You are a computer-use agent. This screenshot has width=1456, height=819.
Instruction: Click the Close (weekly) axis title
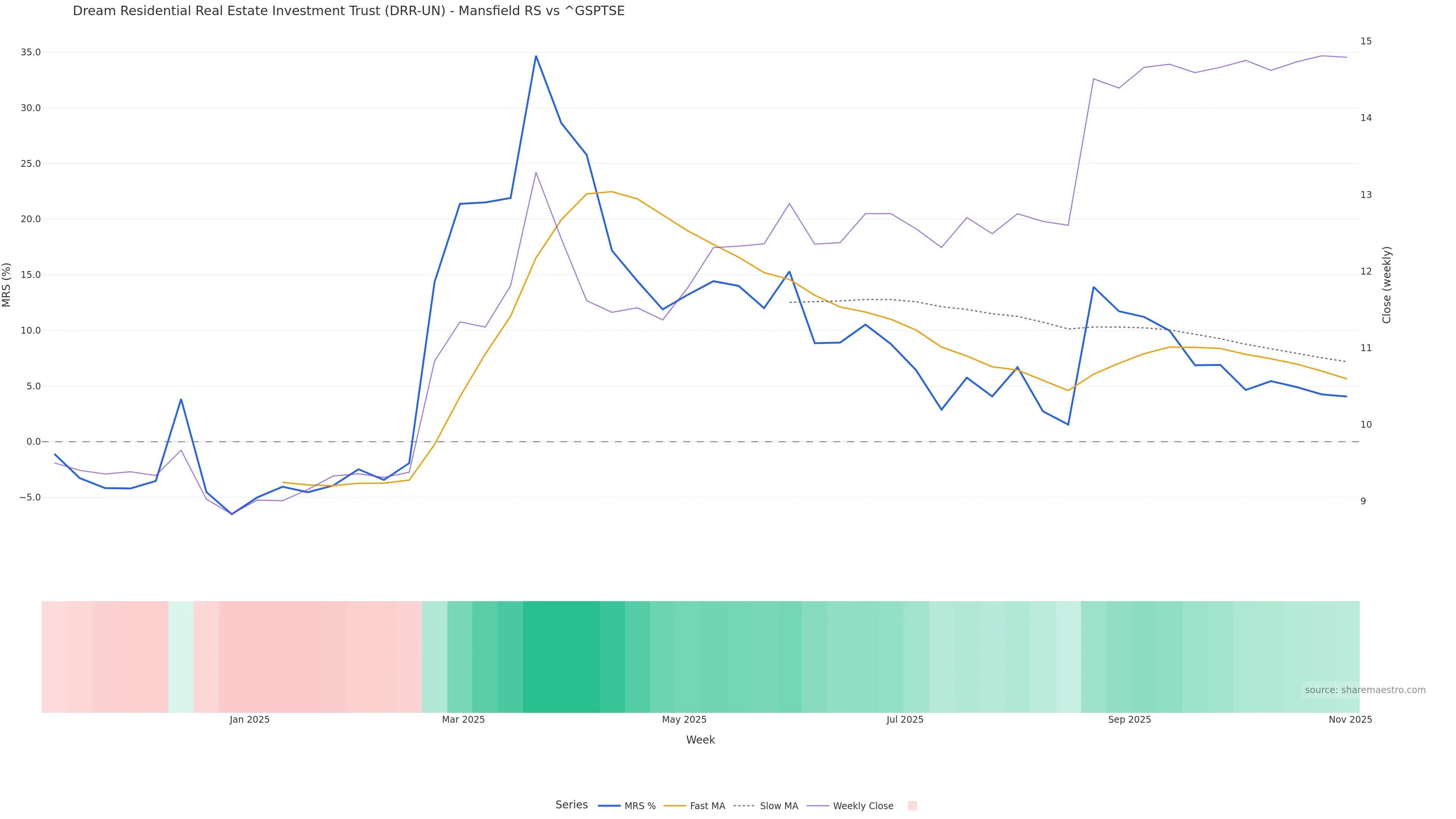tap(1387, 284)
